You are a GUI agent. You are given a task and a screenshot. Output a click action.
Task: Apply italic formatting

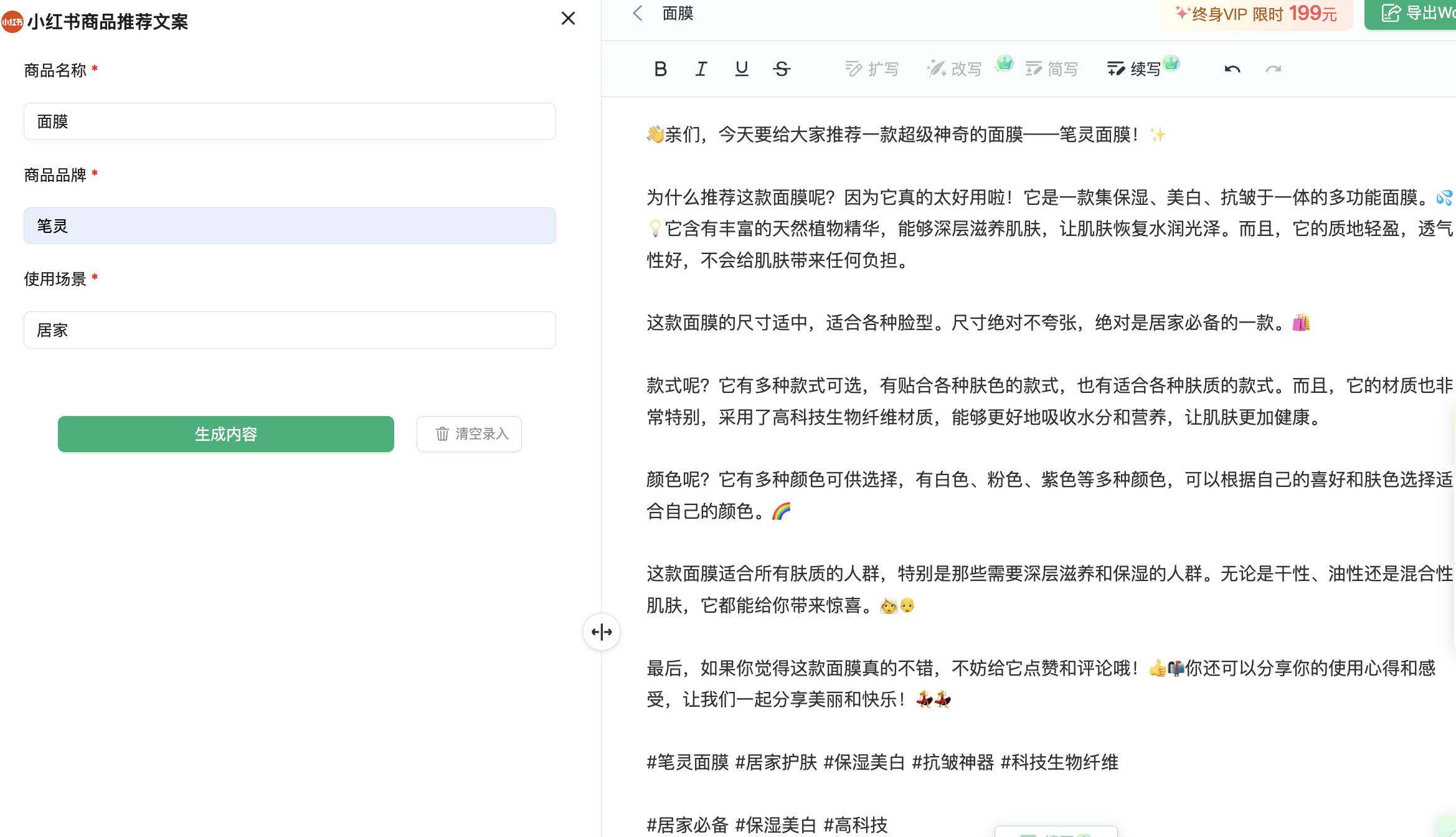click(701, 69)
